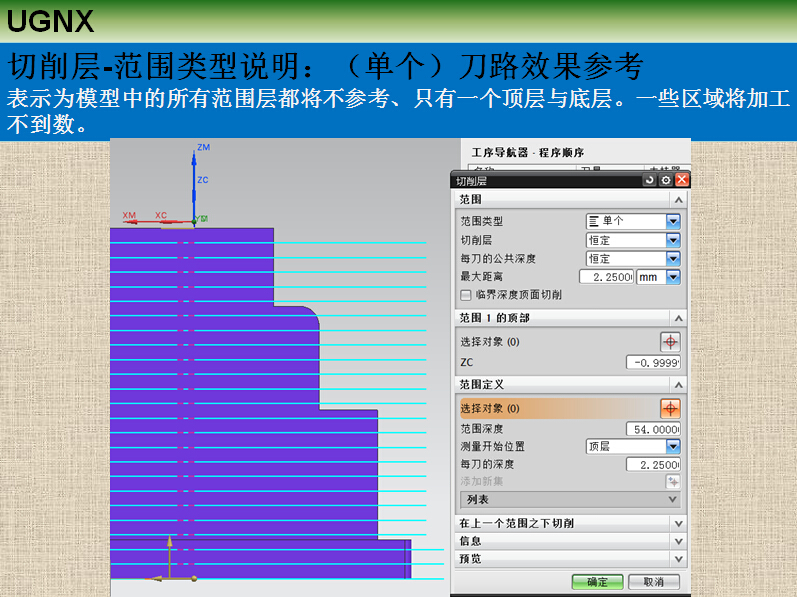This screenshot has width=797, height=597.
Task: Click the orange point selector icon in 范围定义
Action: point(670,409)
